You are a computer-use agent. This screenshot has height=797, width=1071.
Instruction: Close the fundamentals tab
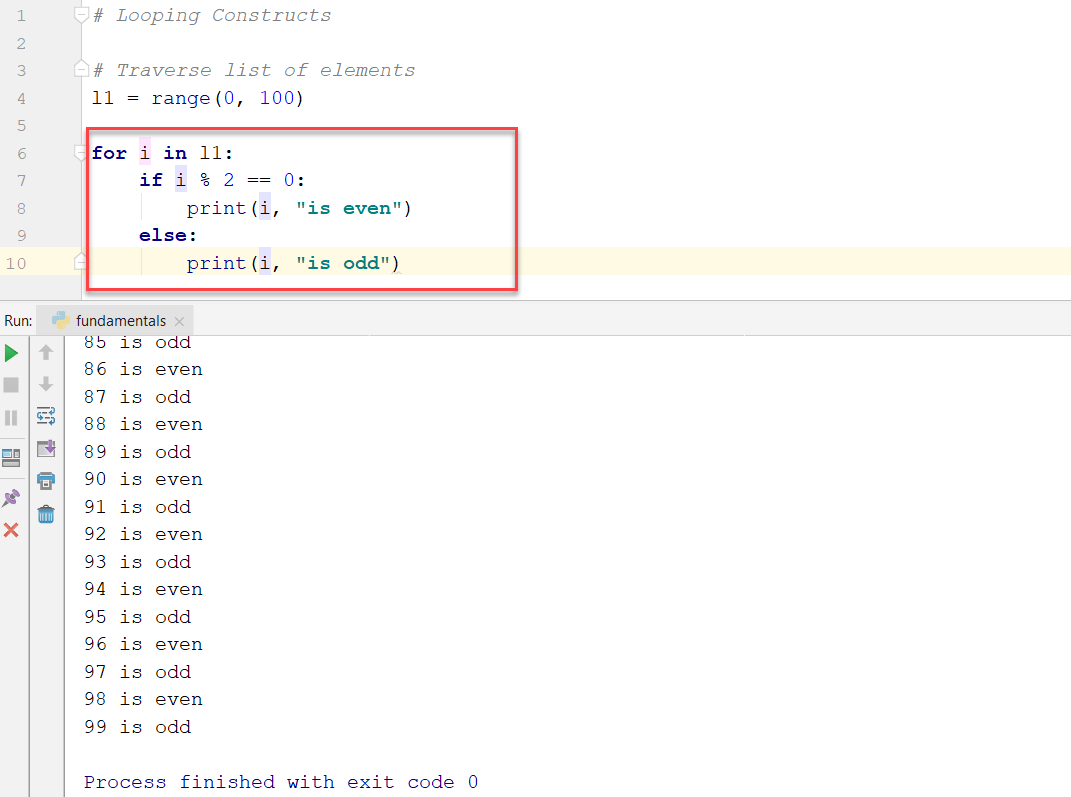pyautogui.click(x=179, y=321)
